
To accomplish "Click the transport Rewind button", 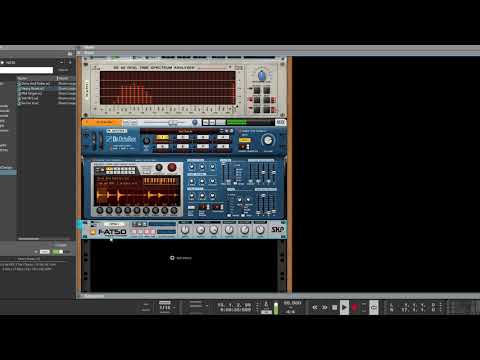I will [315, 307].
